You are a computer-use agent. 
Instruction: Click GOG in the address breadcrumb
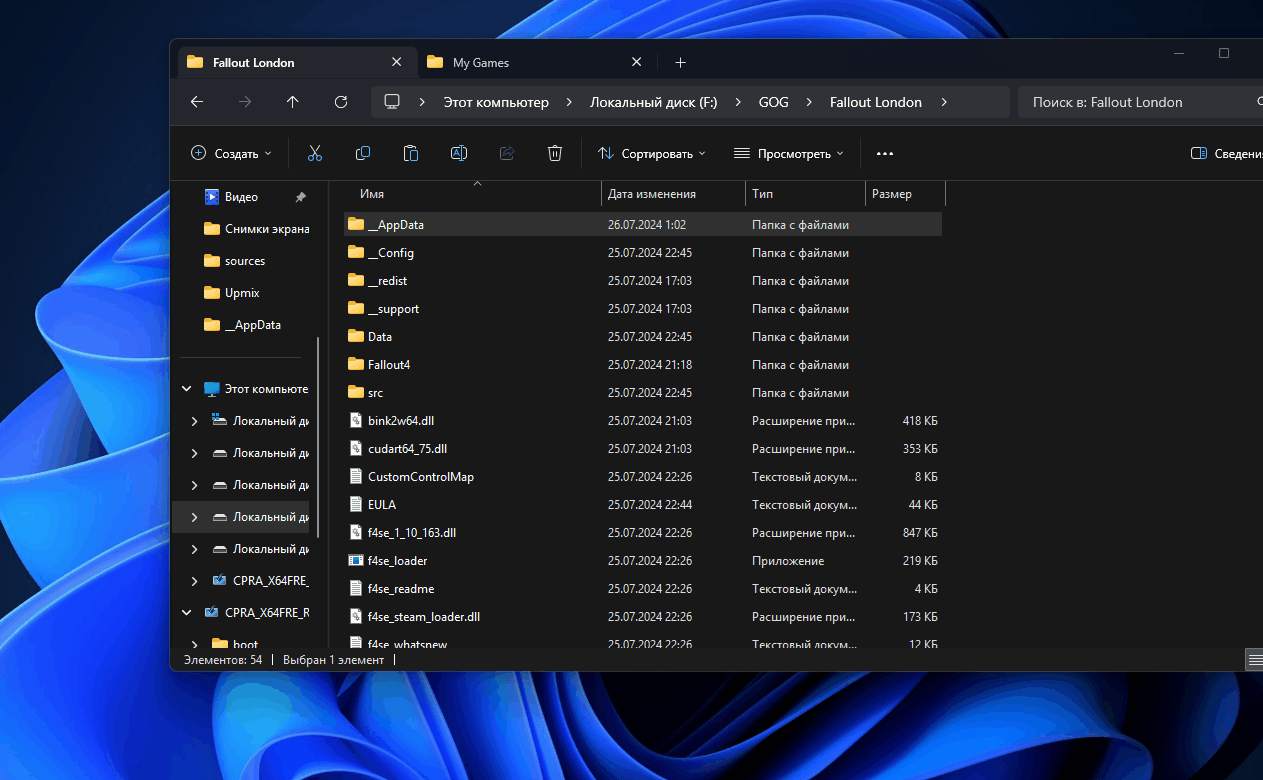tap(774, 102)
